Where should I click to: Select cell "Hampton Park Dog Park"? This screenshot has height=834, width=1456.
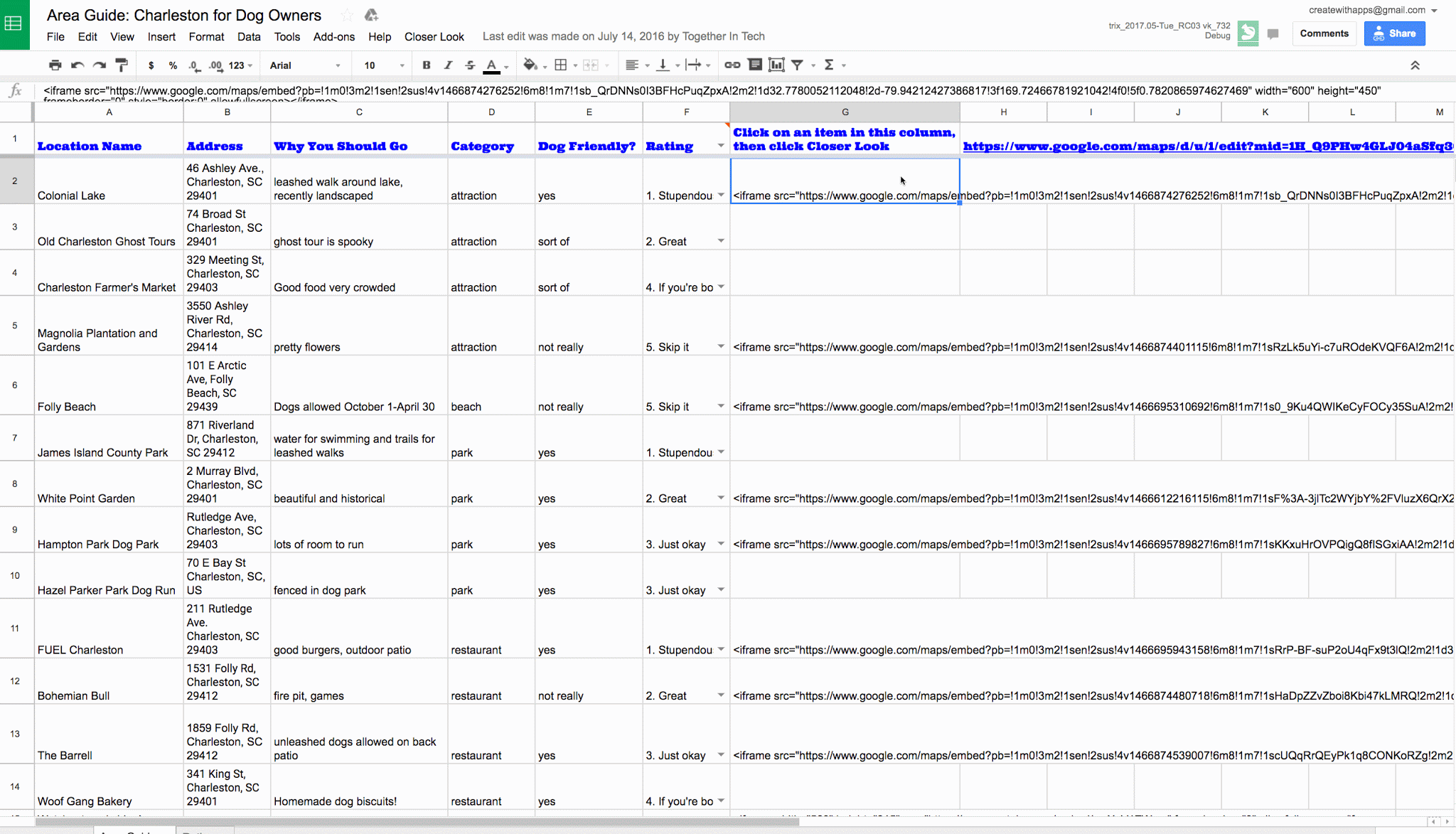pyautogui.click(x=107, y=530)
